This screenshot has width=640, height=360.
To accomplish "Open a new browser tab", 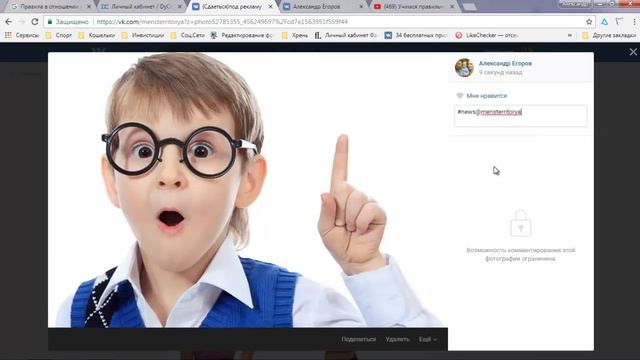I will tap(469, 7).
